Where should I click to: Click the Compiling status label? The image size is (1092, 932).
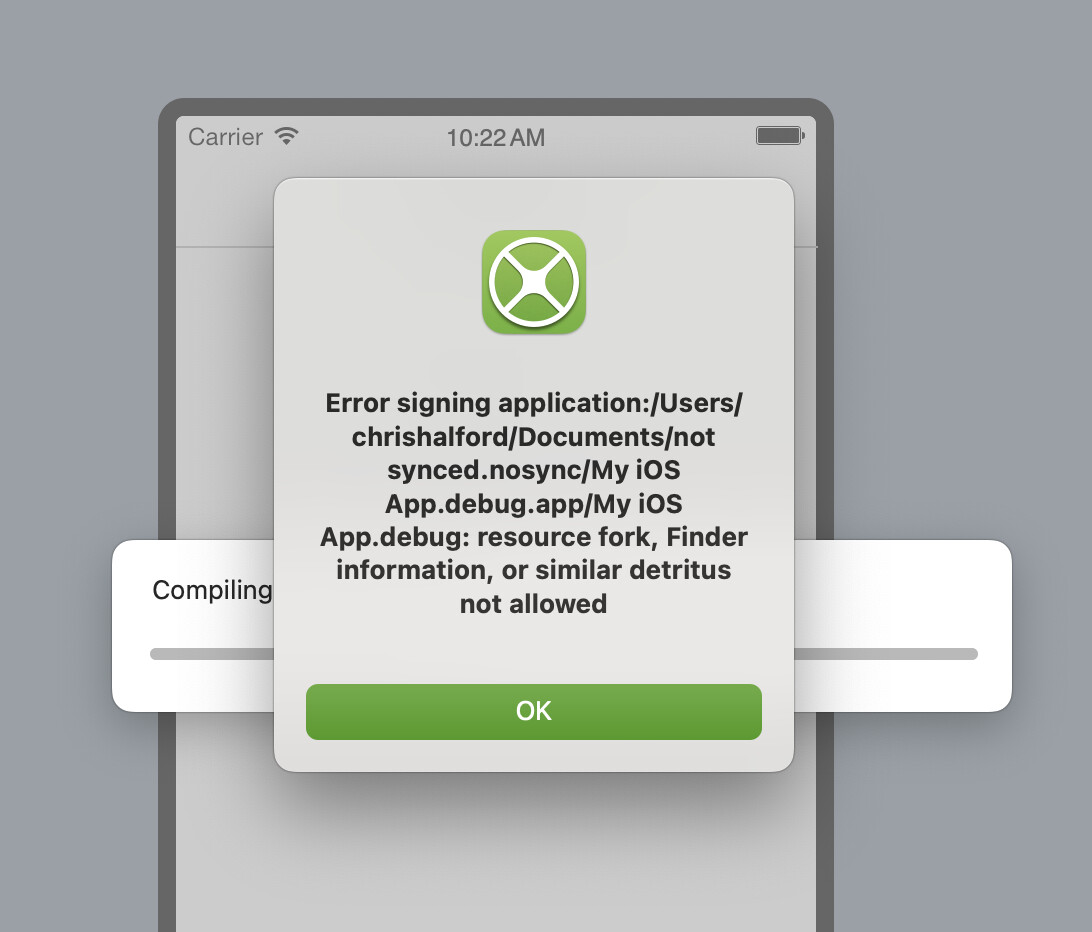[212, 590]
